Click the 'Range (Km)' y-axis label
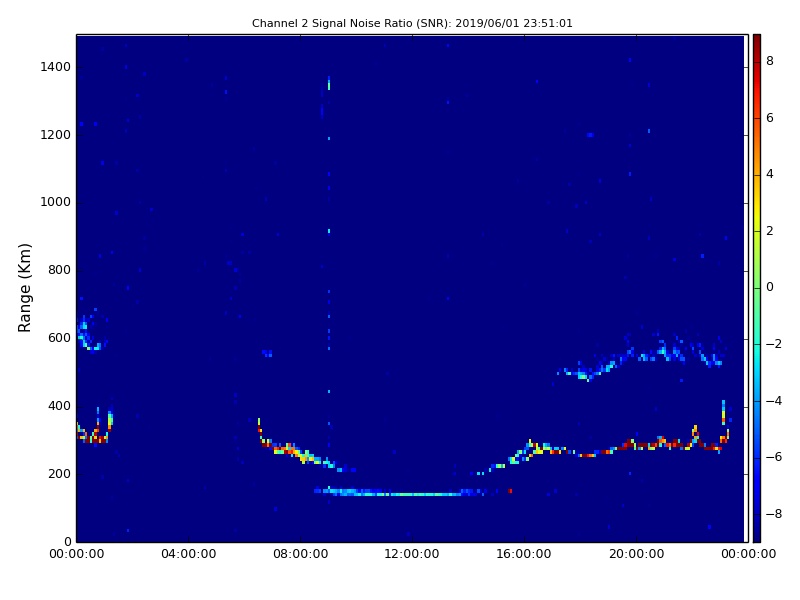This screenshot has height=600, width=800. (x=24, y=288)
